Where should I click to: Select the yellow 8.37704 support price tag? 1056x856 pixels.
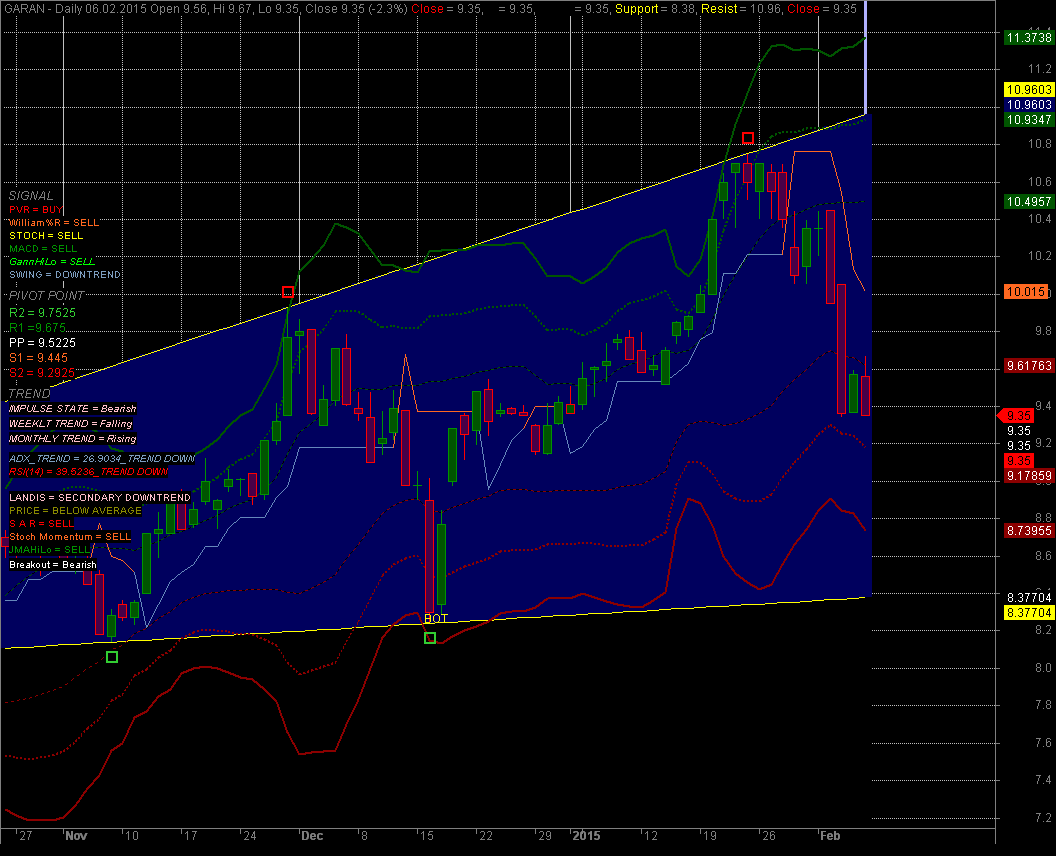click(1028, 612)
